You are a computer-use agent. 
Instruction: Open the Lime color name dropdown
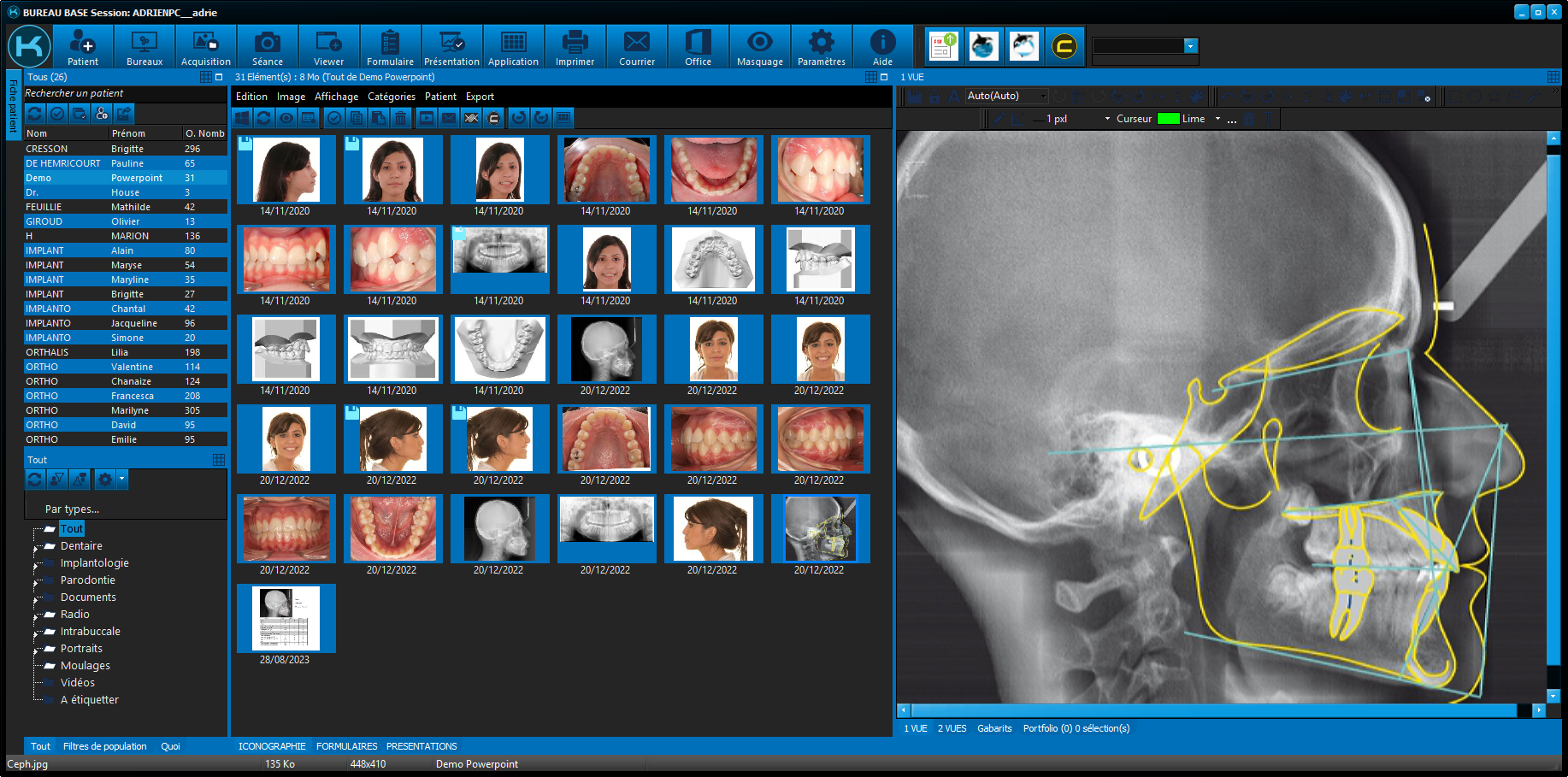(1217, 119)
